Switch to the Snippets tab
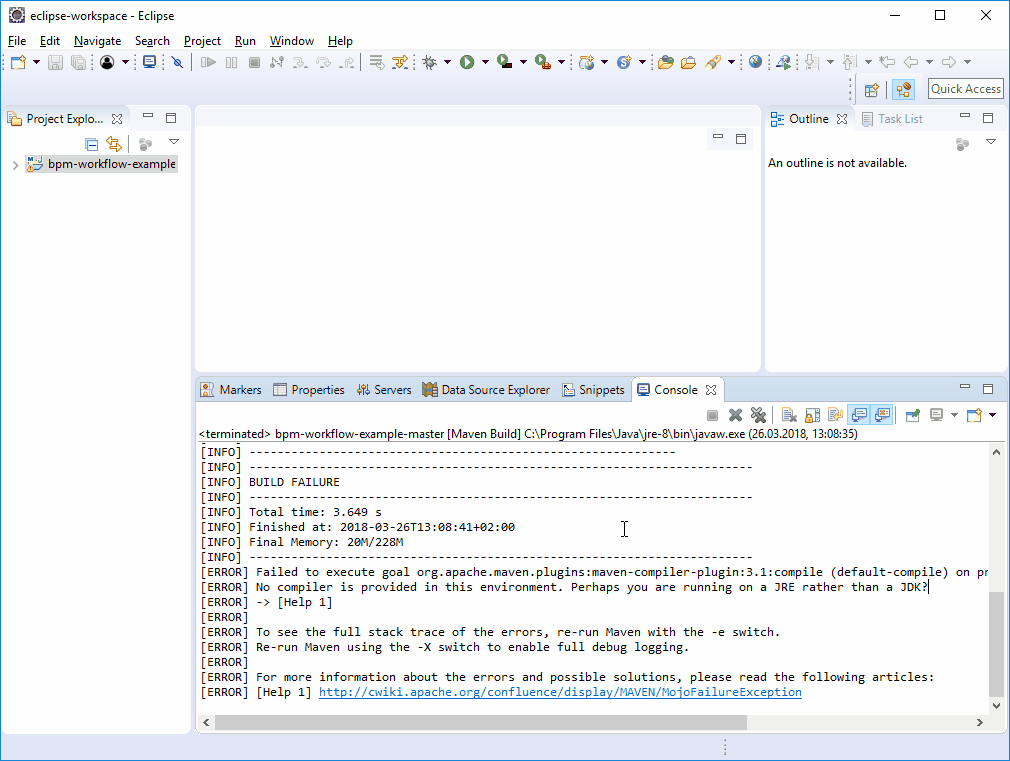The width and height of the screenshot is (1010, 761). click(593, 390)
